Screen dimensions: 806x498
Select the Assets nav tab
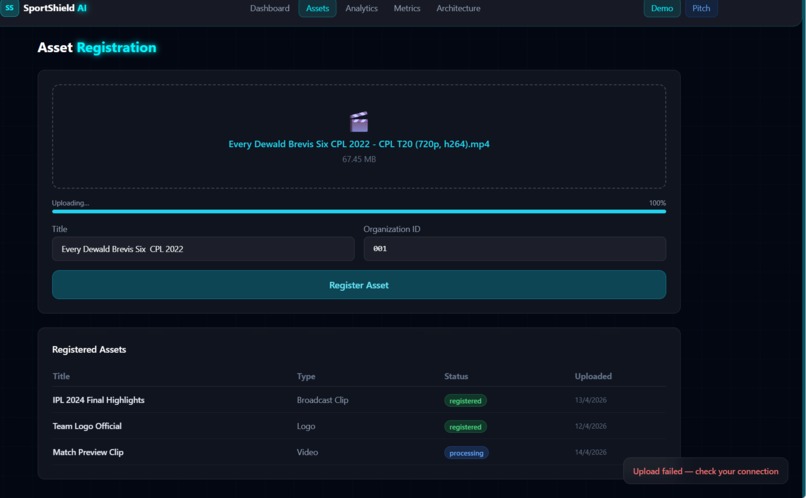pos(317,8)
